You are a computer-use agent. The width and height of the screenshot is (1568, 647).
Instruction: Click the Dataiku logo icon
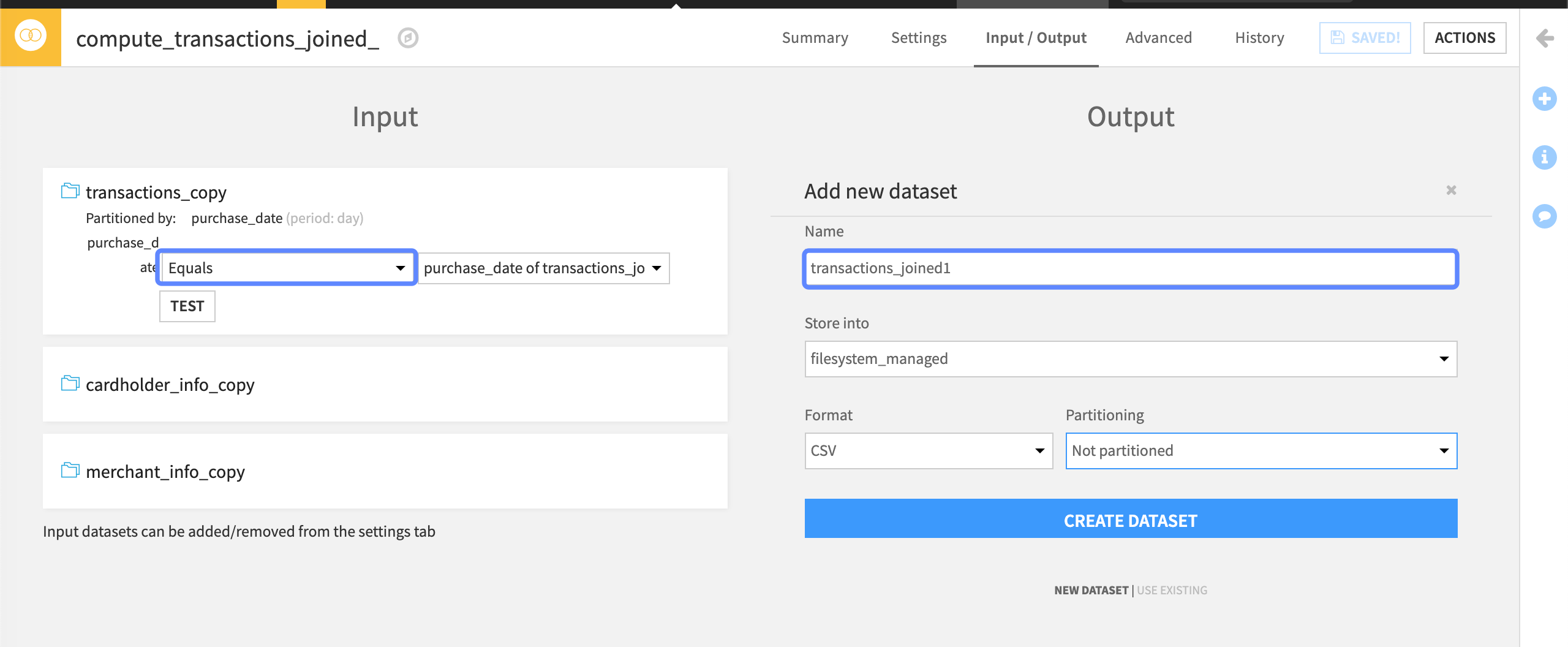31,36
